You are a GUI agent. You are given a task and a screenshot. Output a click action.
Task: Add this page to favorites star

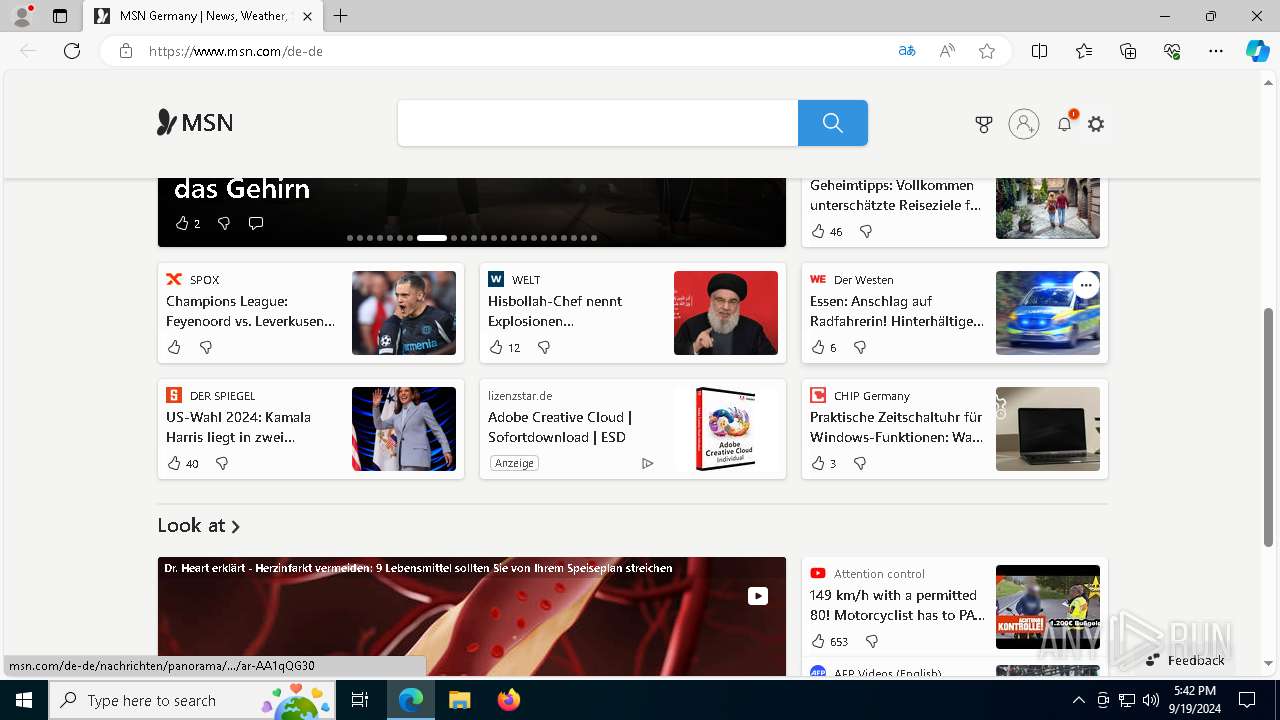[x=987, y=51]
